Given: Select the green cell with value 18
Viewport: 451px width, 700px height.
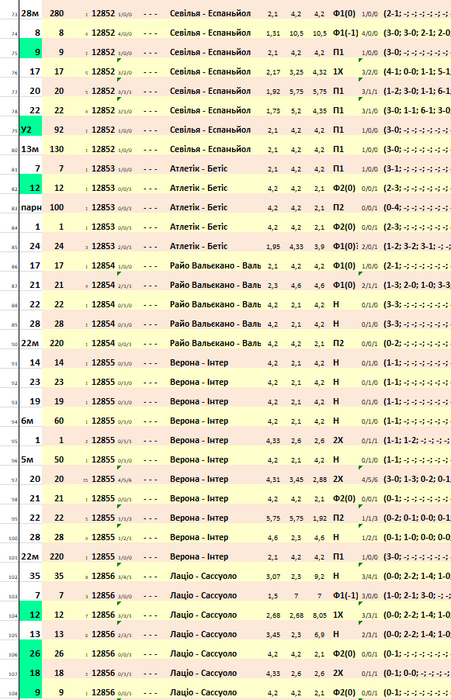Looking at the screenshot, I should [31, 673].
